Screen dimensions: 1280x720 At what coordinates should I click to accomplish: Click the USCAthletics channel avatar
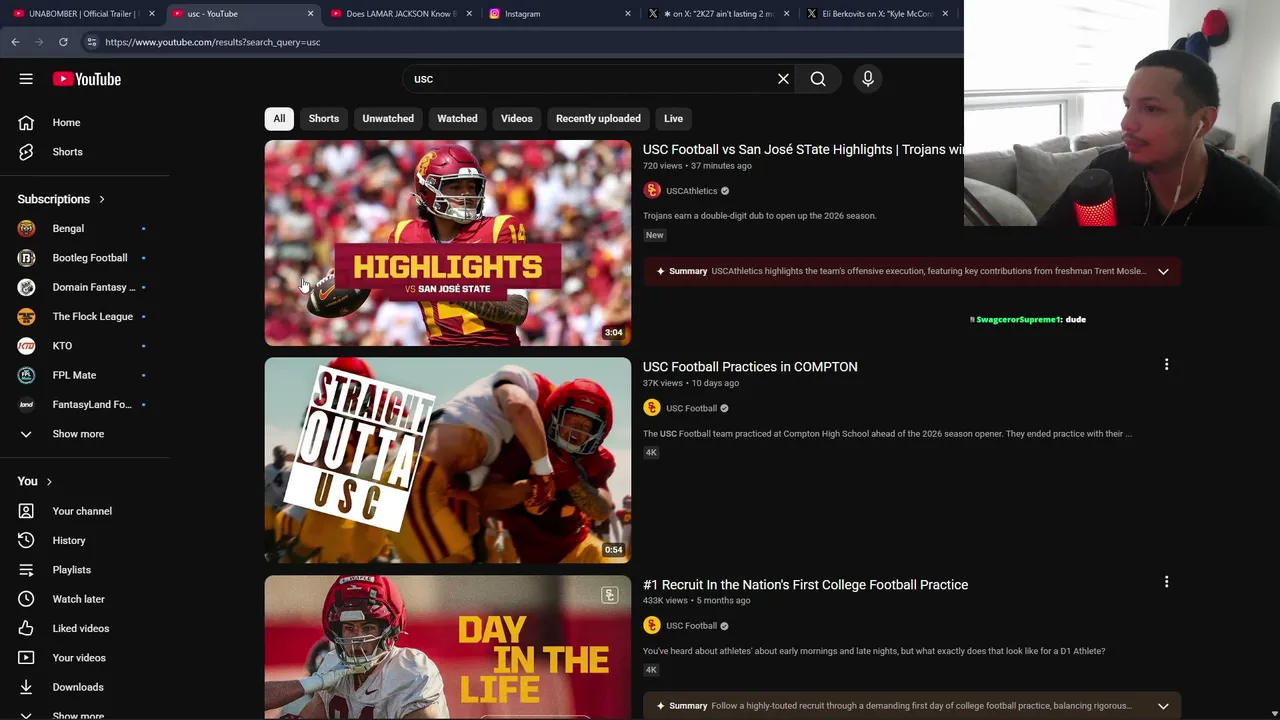[x=652, y=191]
